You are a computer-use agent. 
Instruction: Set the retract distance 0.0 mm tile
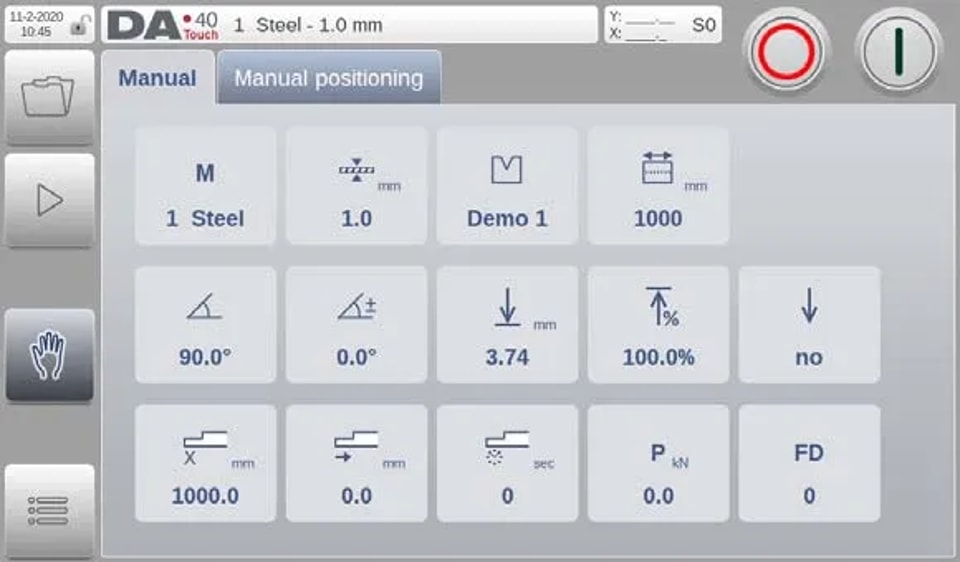[x=356, y=463]
